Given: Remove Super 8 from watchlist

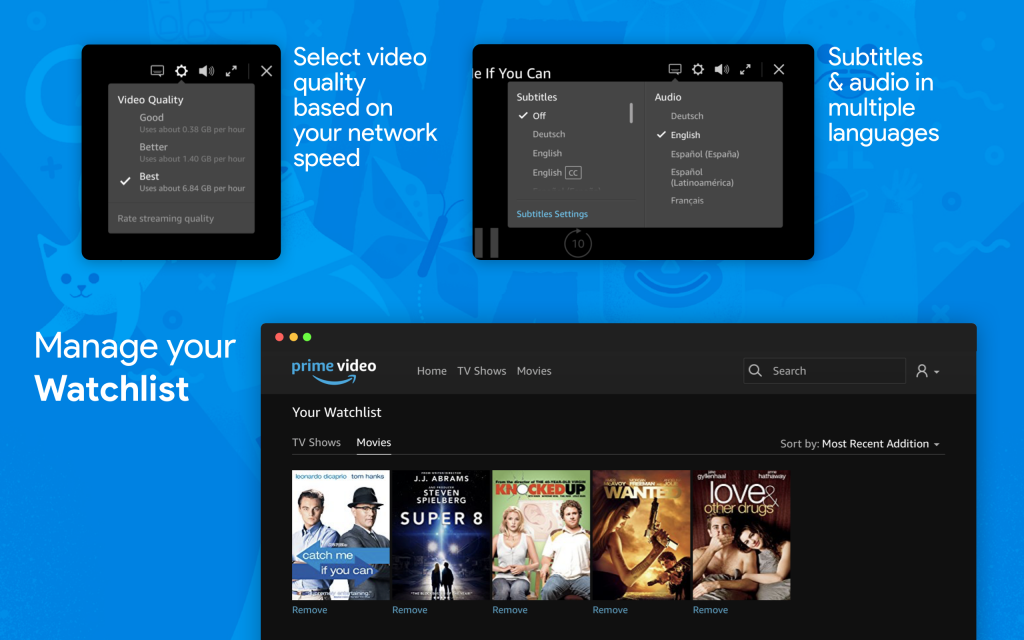Looking at the screenshot, I should click(409, 610).
